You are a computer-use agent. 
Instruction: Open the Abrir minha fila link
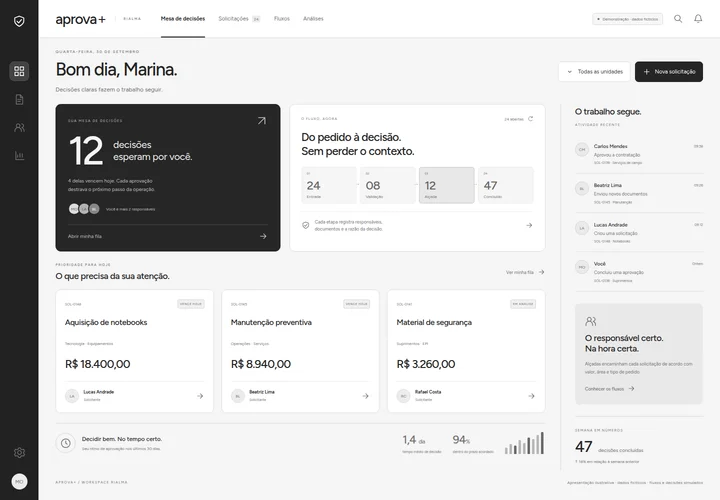[x=85, y=236]
